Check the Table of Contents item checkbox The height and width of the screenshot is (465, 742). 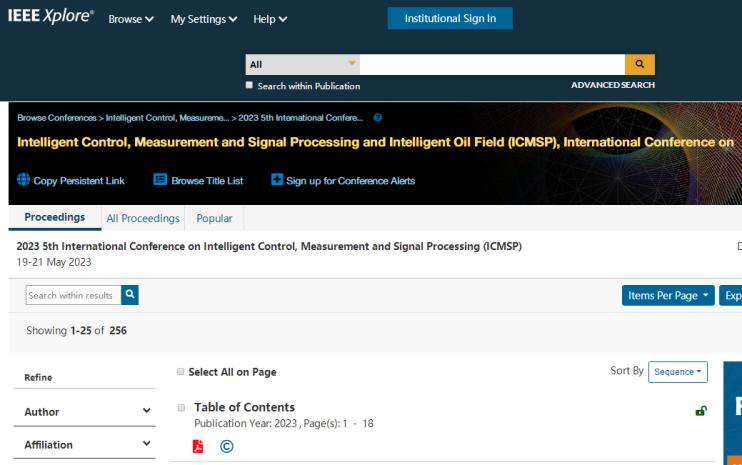click(180, 408)
